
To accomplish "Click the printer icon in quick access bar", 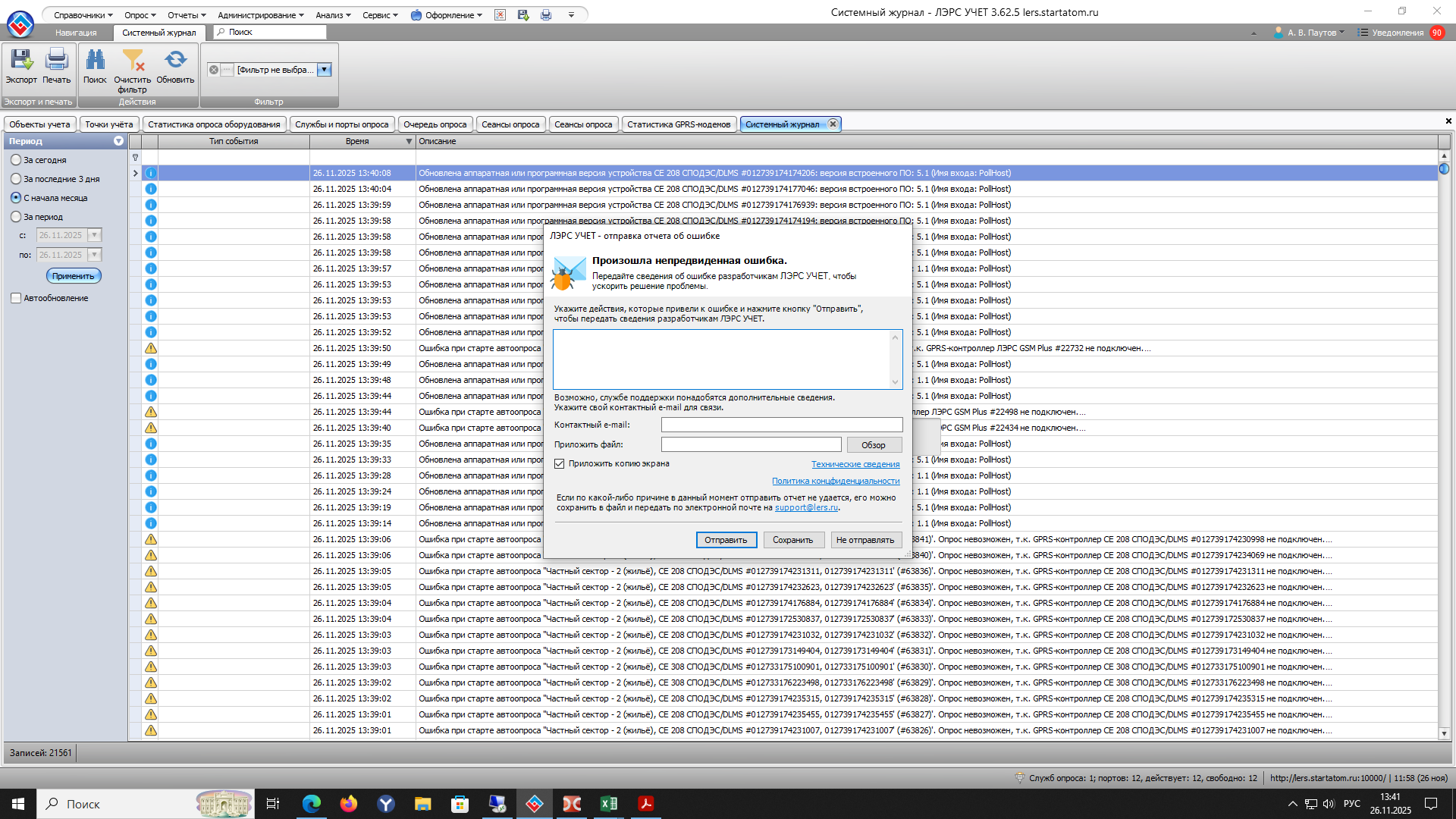I will coord(546,15).
